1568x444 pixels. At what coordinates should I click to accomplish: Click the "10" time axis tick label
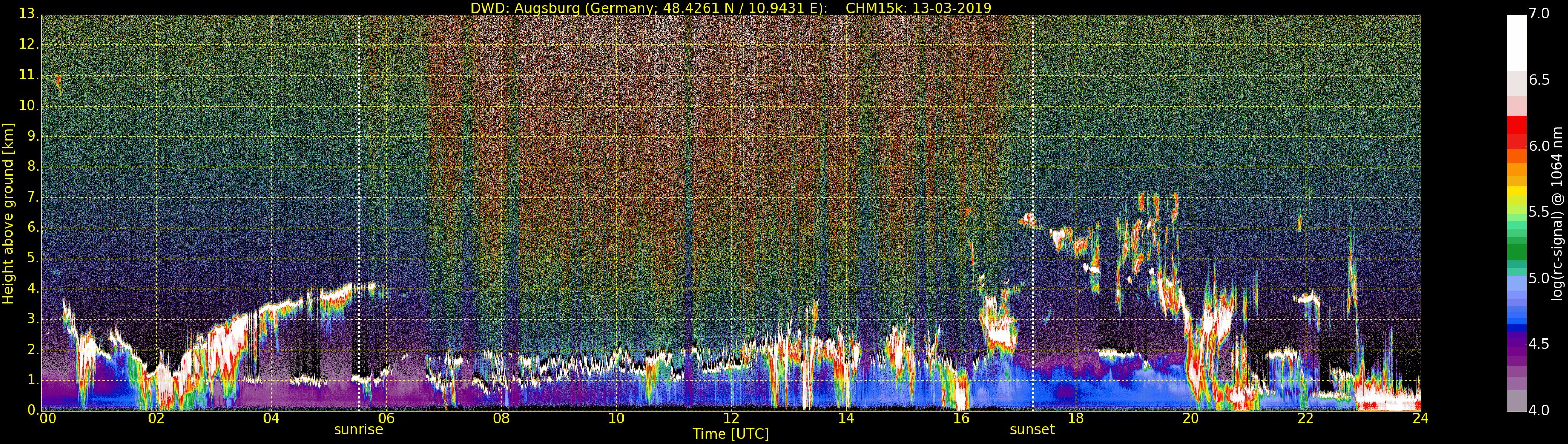coord(616,418)
